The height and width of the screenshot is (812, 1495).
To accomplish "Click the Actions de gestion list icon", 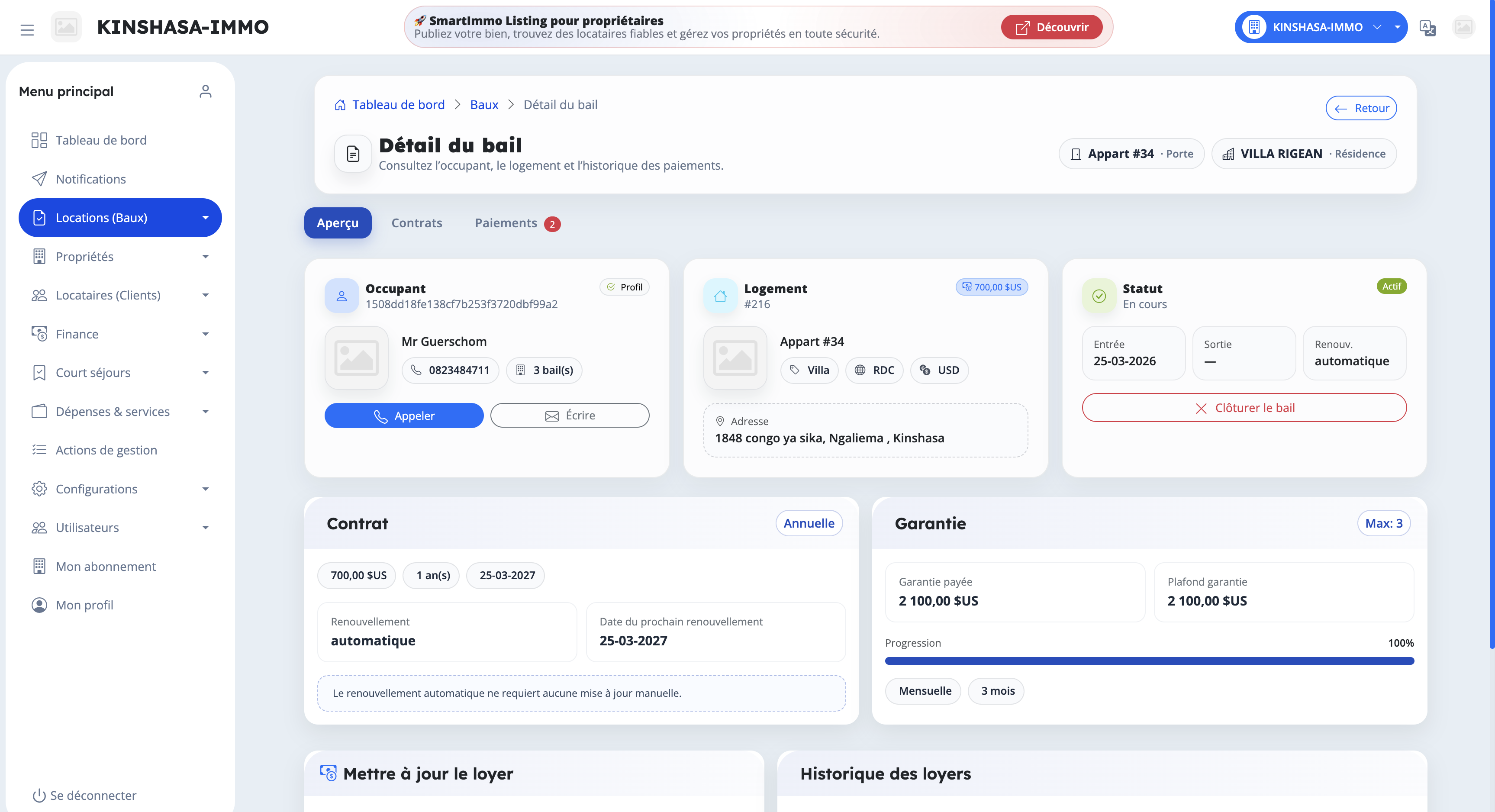I will tap(39, 450).
